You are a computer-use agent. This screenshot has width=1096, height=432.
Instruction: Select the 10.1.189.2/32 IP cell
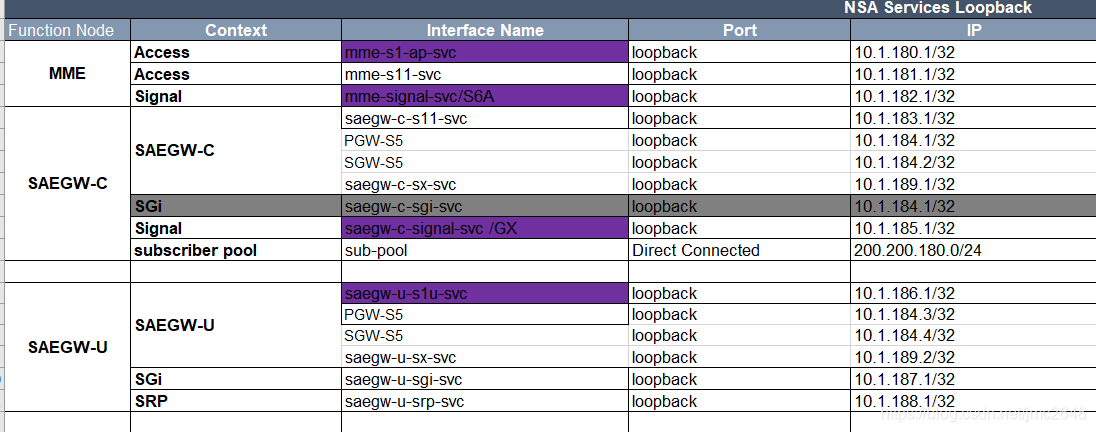(x=974, y=358)
